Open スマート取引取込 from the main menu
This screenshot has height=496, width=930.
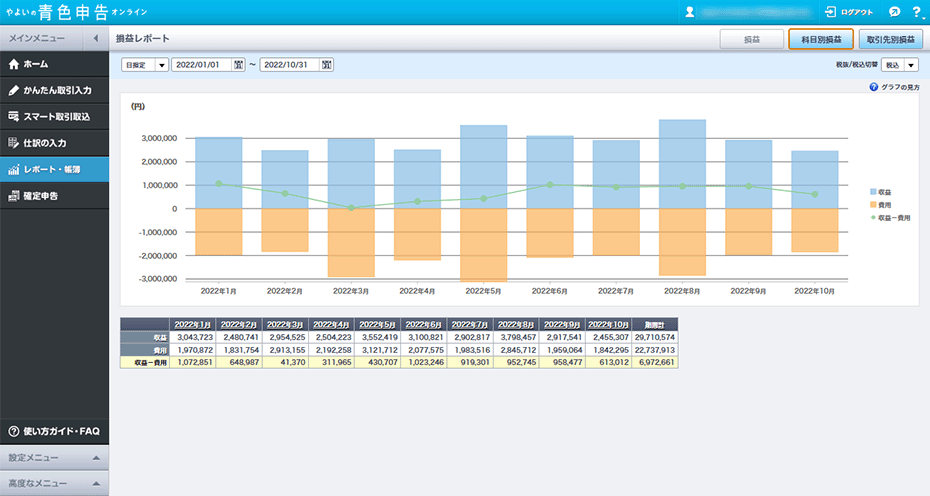(x=55, y=116)
